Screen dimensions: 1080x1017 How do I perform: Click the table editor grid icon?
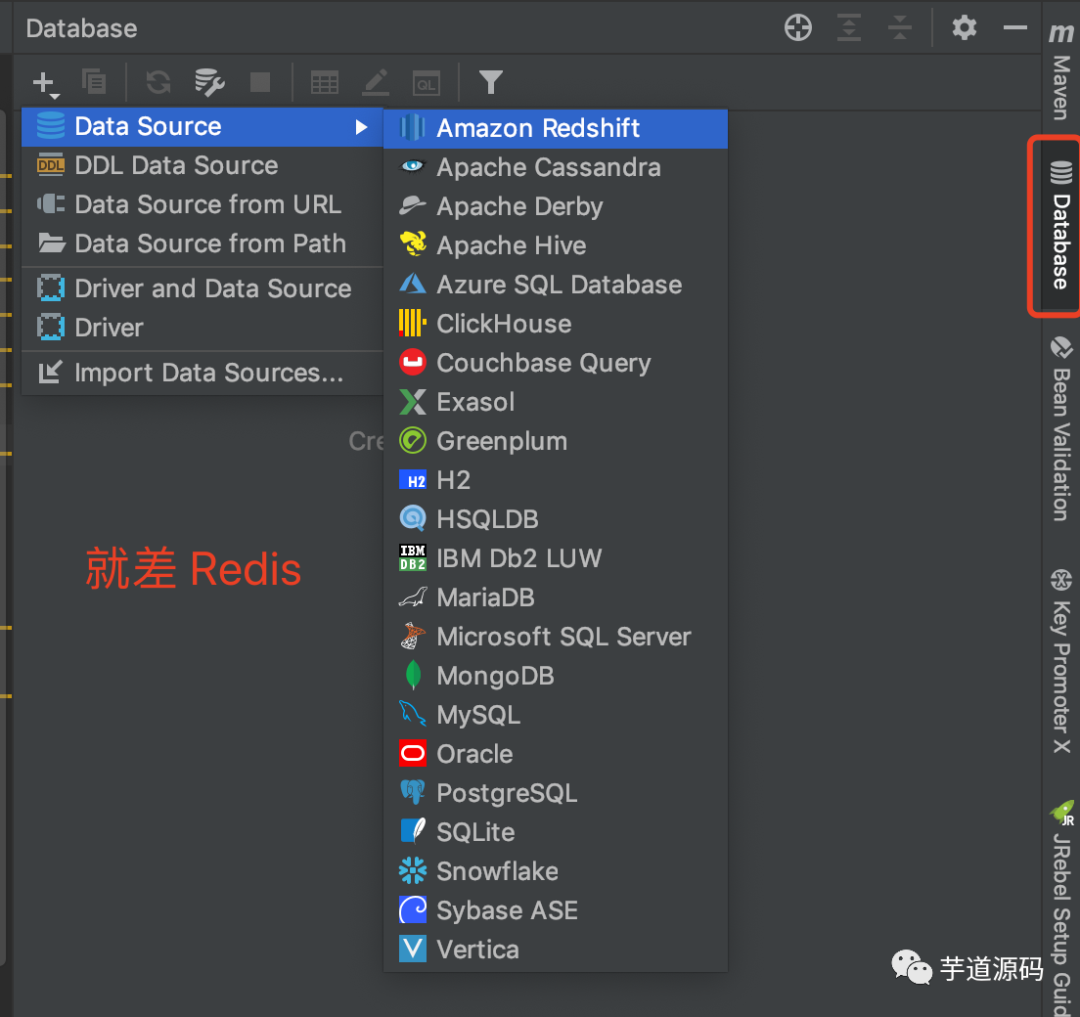324,83
